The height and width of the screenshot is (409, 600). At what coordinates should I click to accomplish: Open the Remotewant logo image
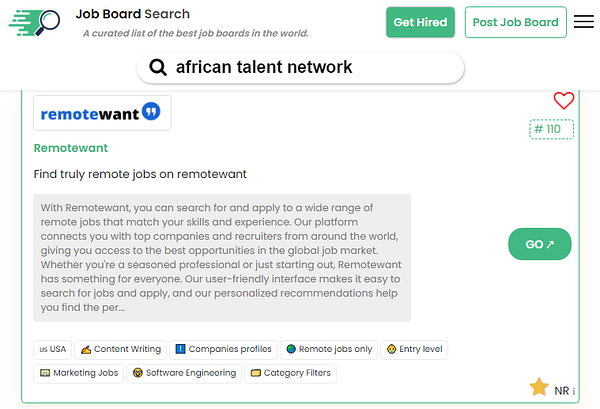(102, 113)
